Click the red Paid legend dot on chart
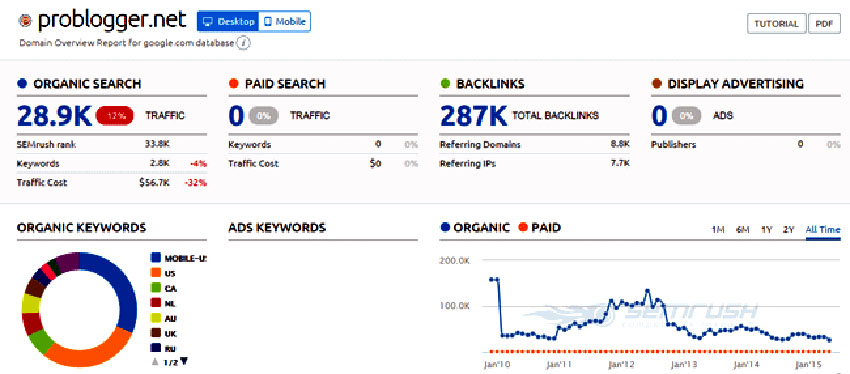 coord(523,228)
